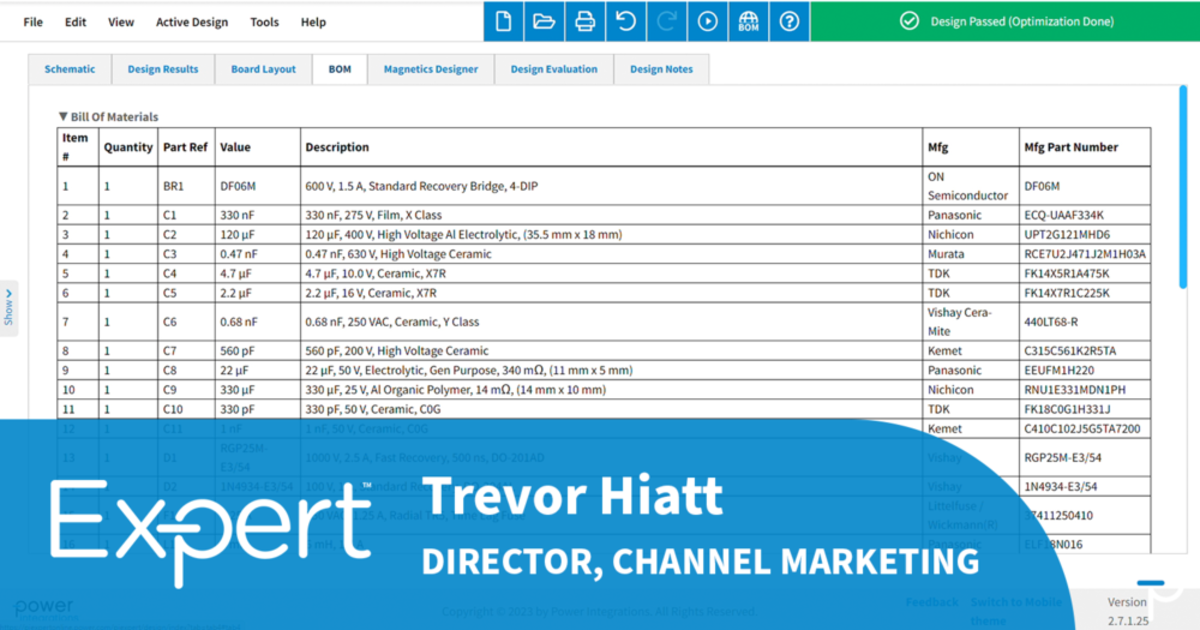The height and width of the screenshot is (630, 1200).
Task: Click the Redo arrow icon
Action: 667,21
